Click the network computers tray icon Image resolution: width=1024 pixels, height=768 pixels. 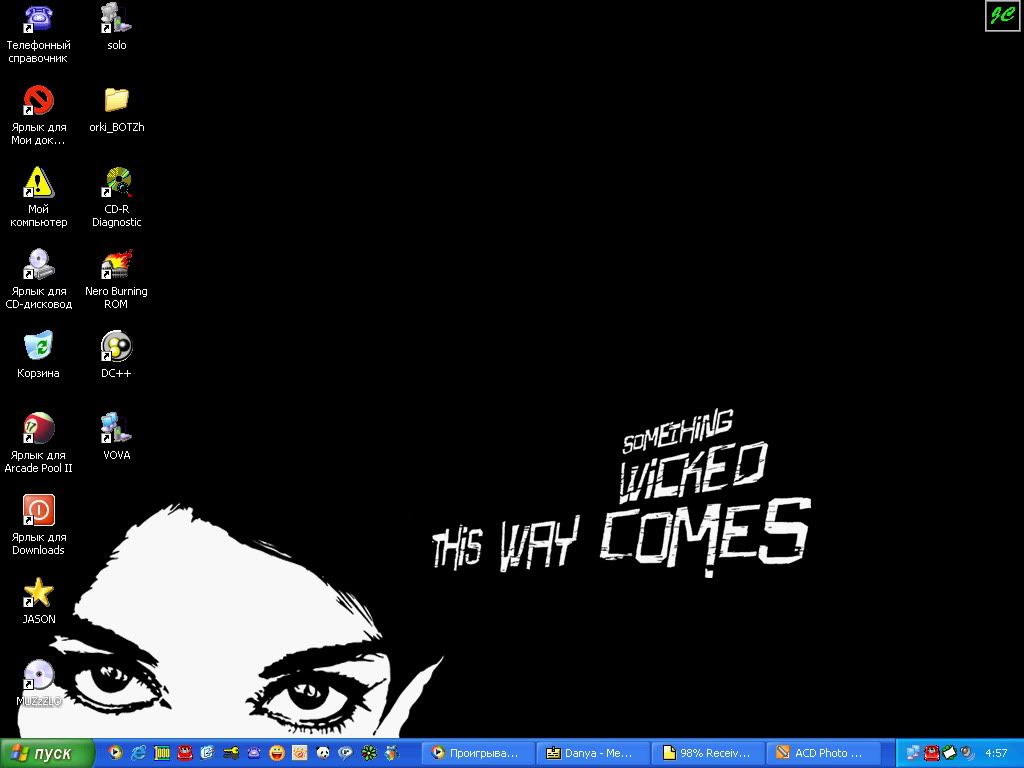[x=913, y=753]
